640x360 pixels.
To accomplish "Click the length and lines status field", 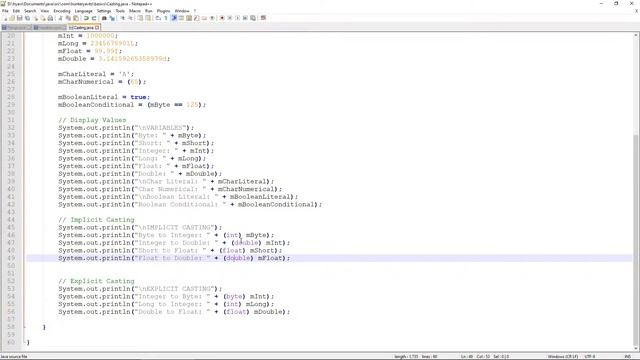I will click(416, 357).
